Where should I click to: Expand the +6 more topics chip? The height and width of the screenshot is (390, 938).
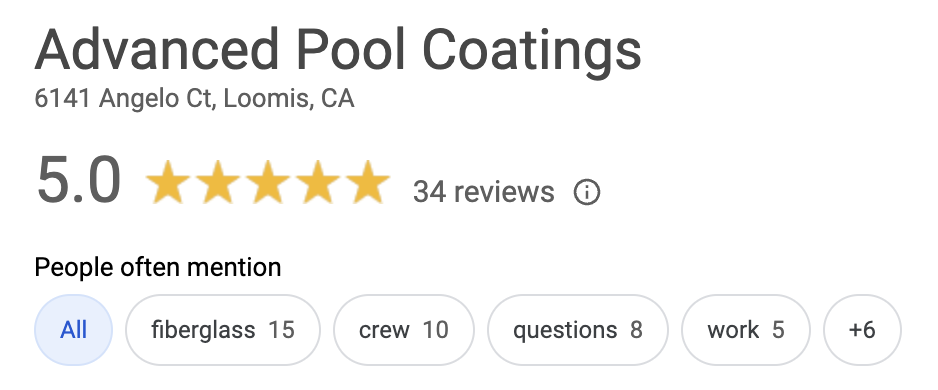tap(862, 330)
